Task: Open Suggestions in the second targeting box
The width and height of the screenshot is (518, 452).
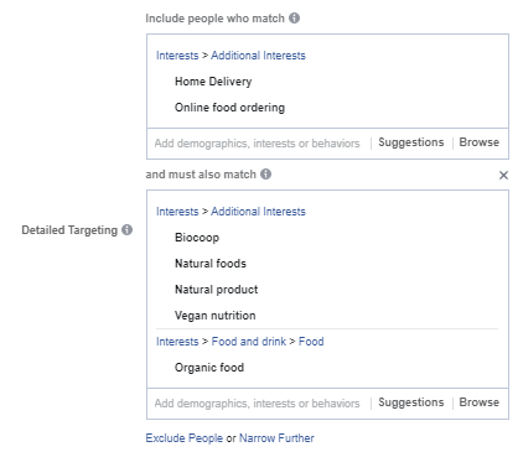Action: click(x=411, y=402)
